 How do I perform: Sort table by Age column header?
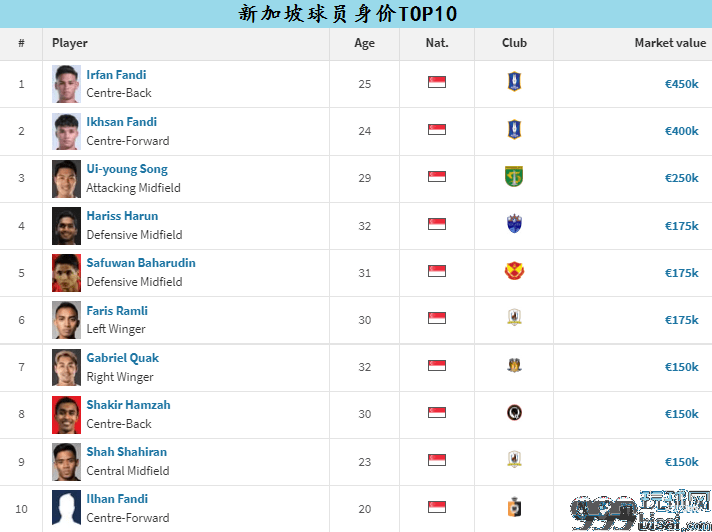click(364, 43)
